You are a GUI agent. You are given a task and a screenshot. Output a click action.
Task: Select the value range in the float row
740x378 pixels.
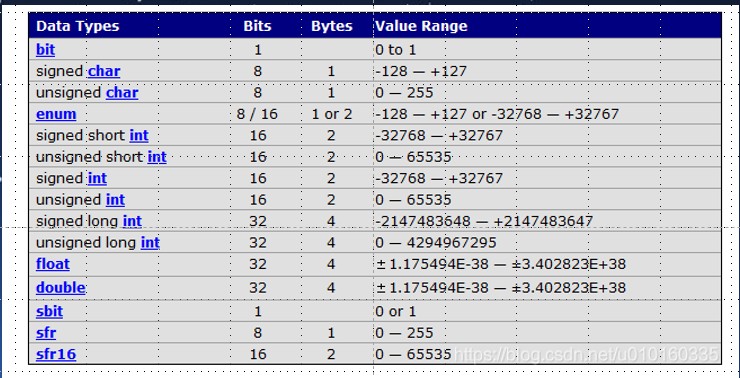point(500,264)
